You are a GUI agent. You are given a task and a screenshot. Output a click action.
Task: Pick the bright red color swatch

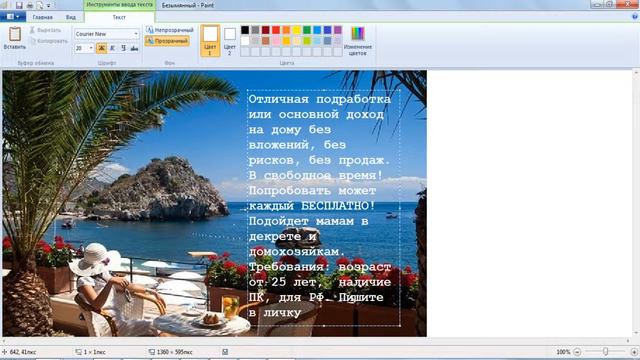pos(276,30)
